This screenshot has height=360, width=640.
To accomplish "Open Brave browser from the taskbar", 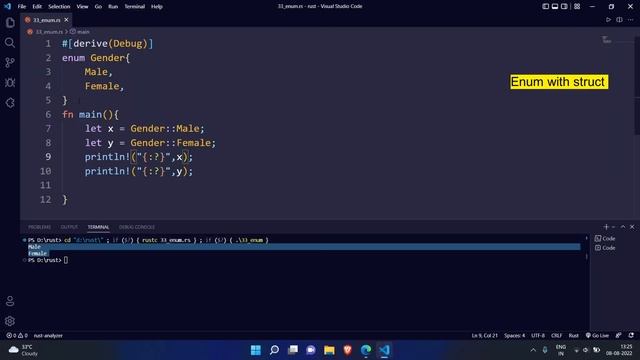I will point(347,350).
